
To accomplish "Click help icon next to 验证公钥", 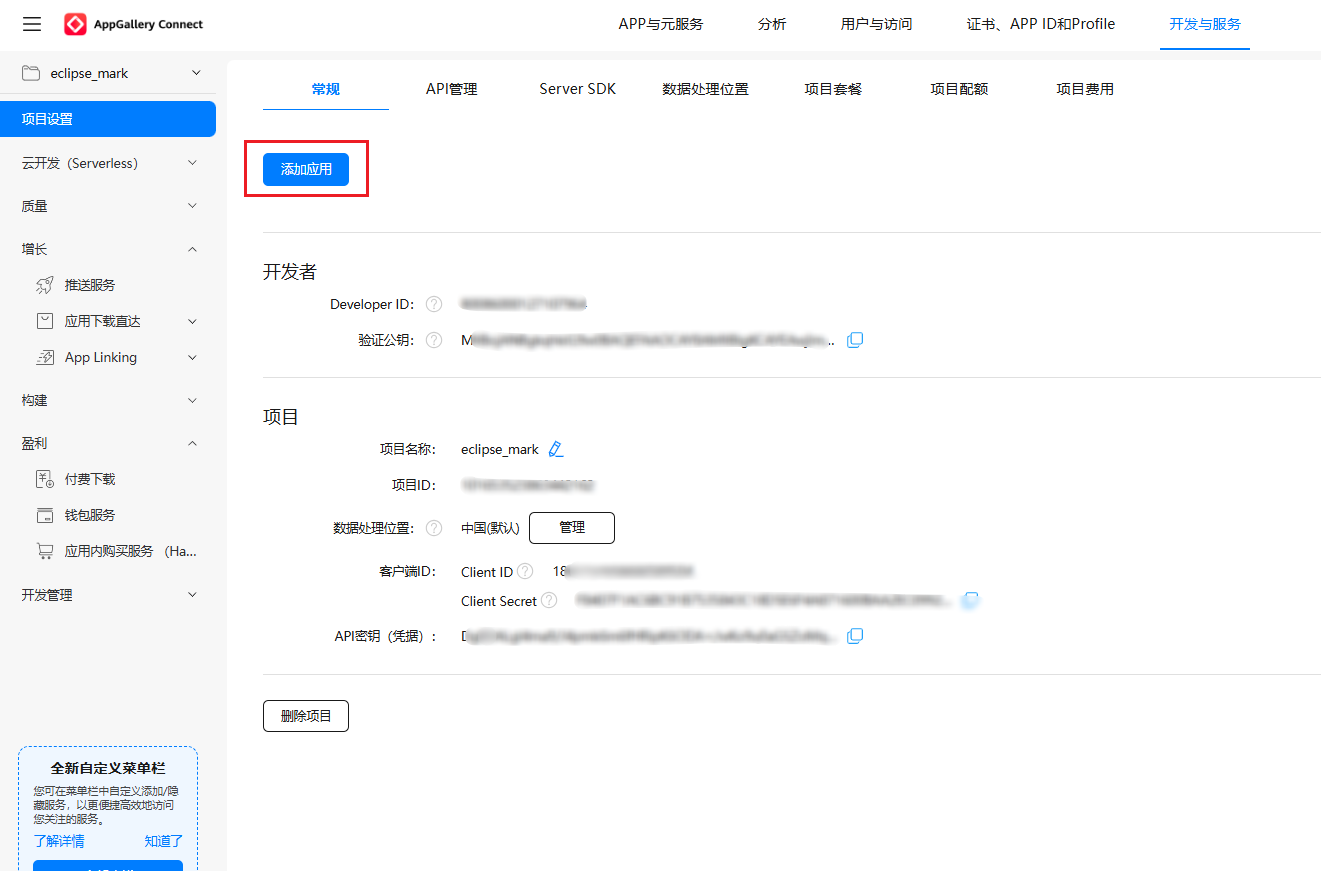I will click(434, 340).
